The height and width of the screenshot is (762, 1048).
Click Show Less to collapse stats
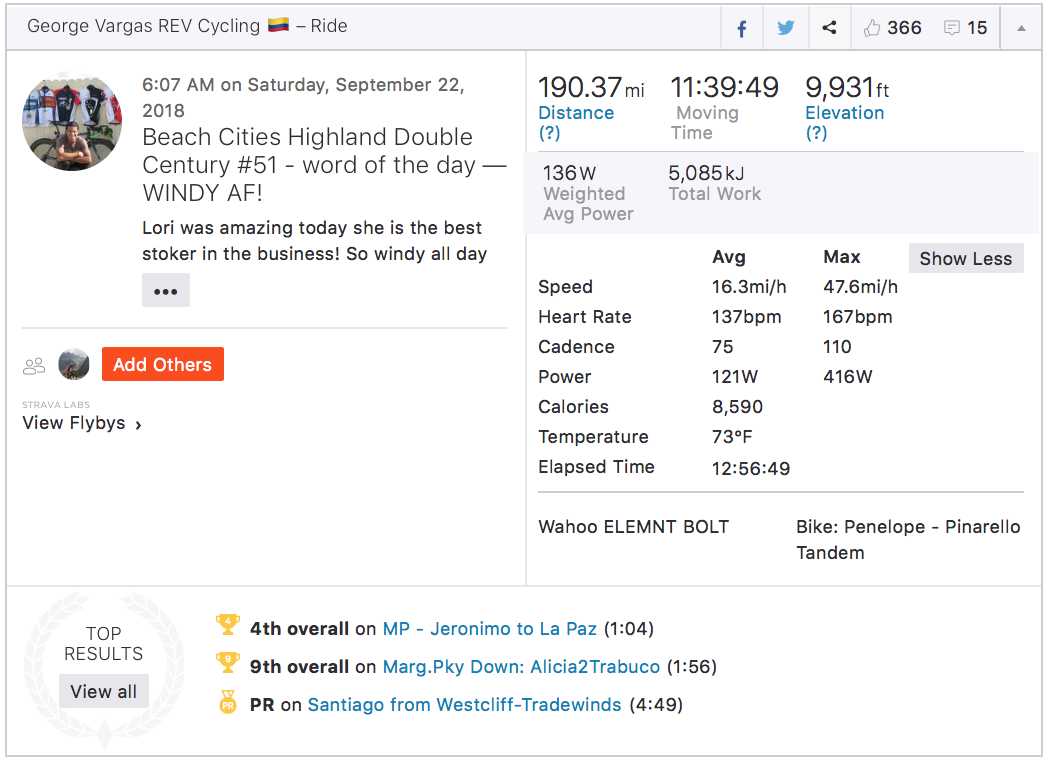click(x=965, y=258)
